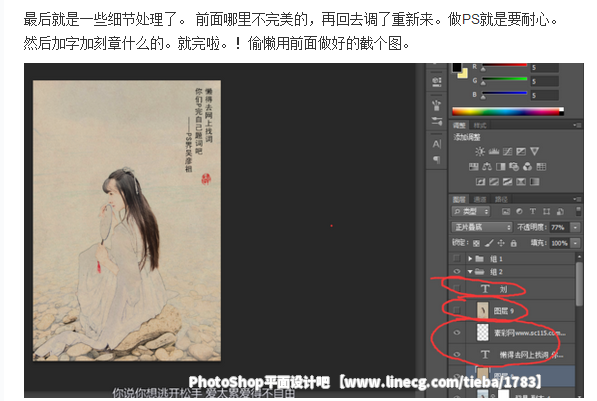597x401 pixels.
Task: Hide the 素彩网 www.sc115.com layer
Action: point(457,332)
